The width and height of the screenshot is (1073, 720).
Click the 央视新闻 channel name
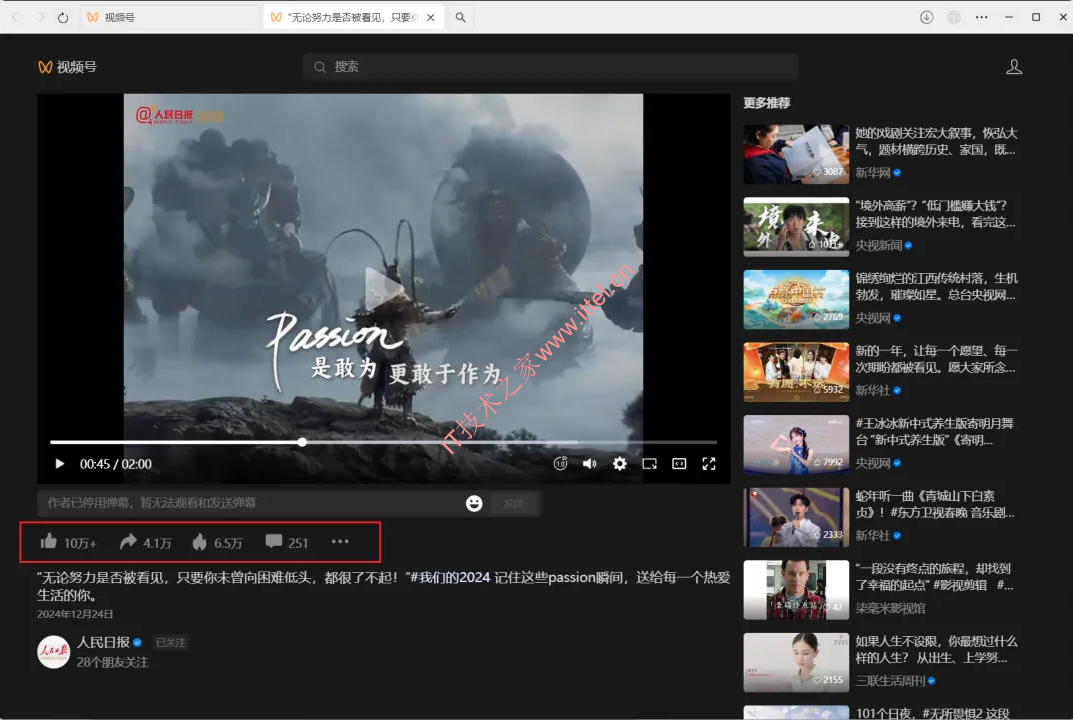tap(879, 245)
